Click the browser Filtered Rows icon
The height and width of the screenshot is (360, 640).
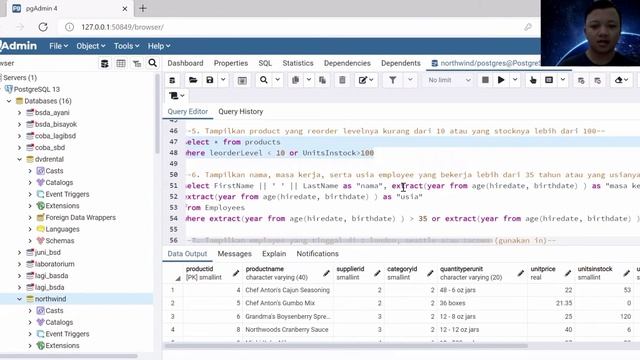137,63
